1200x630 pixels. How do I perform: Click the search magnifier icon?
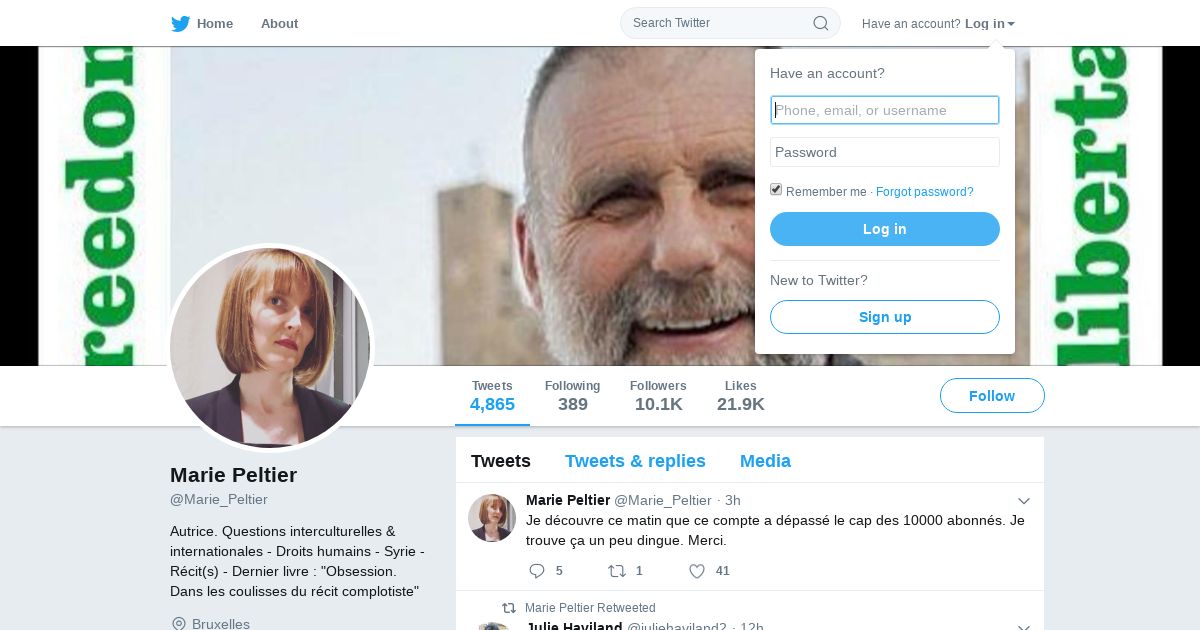(820, 23)
